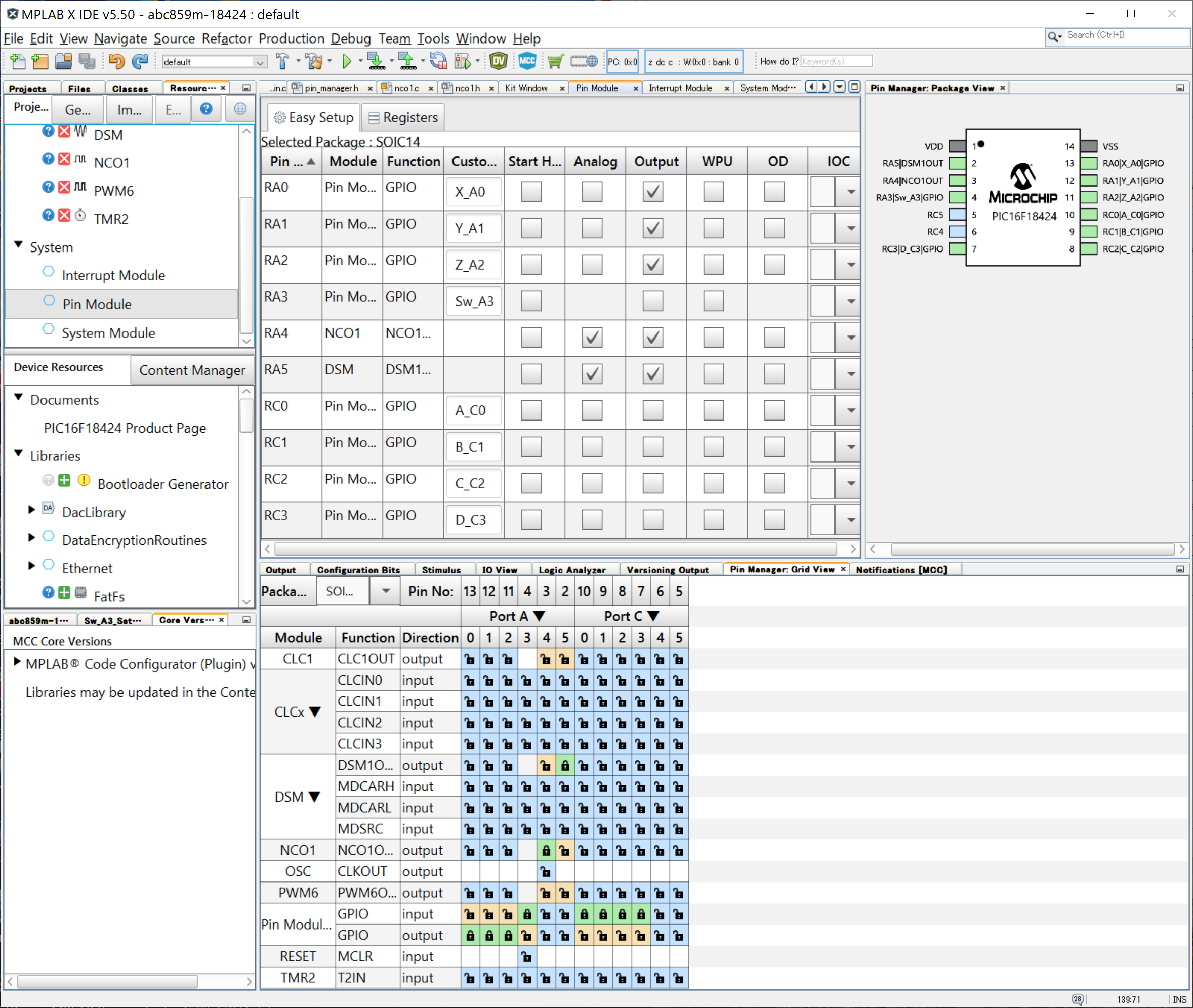Image resolution: width=1193 pixels, height=1008 pixels.
Task: Enable the RC0 Output checkbox
Action: 653,410
